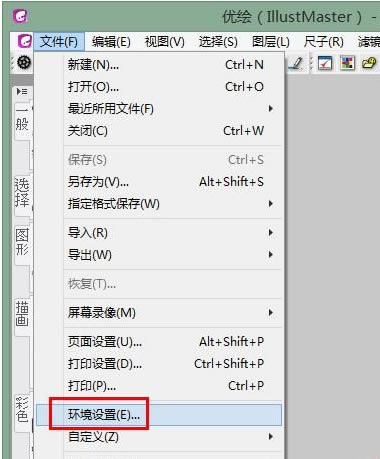Open the 尺子(R) menu
This screenshot has height=459, width=380.
324,42
